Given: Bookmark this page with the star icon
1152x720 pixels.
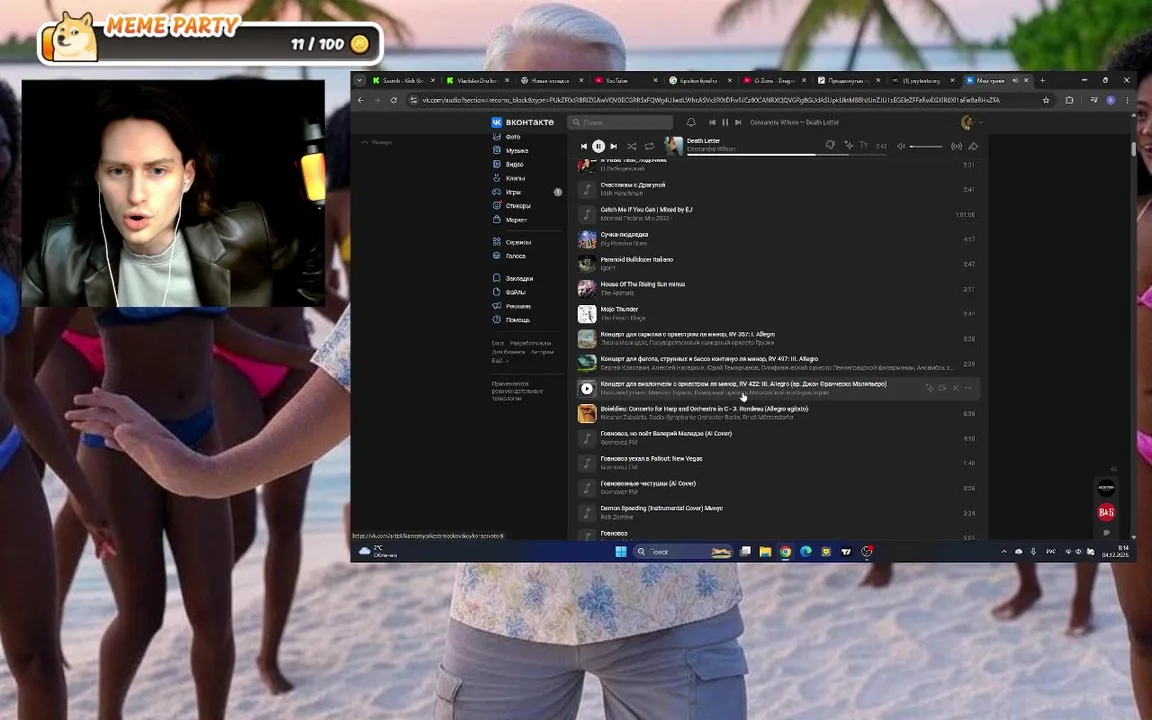Looking at the screenshot, I should 1046,100.
